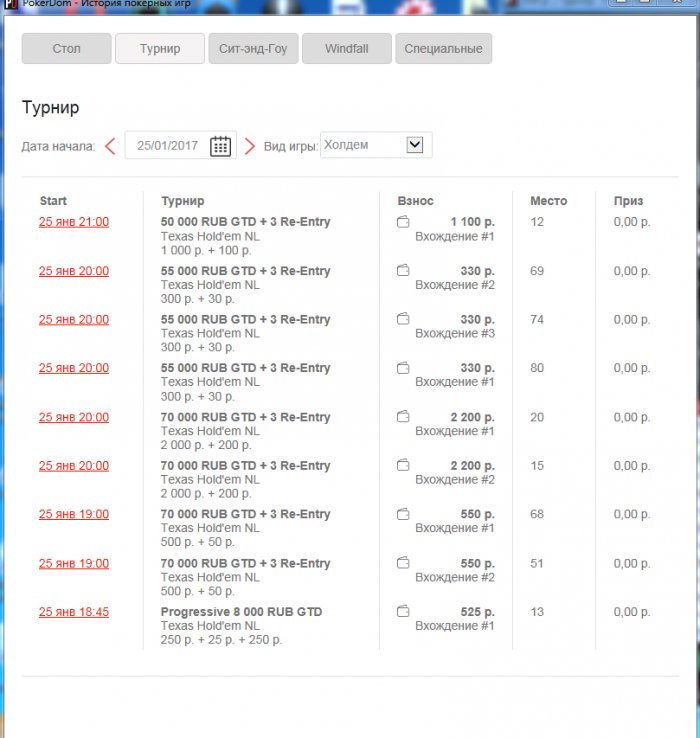700x738 pixels.
Task: Go to previous date with left arrow
Action: (110, 146)
